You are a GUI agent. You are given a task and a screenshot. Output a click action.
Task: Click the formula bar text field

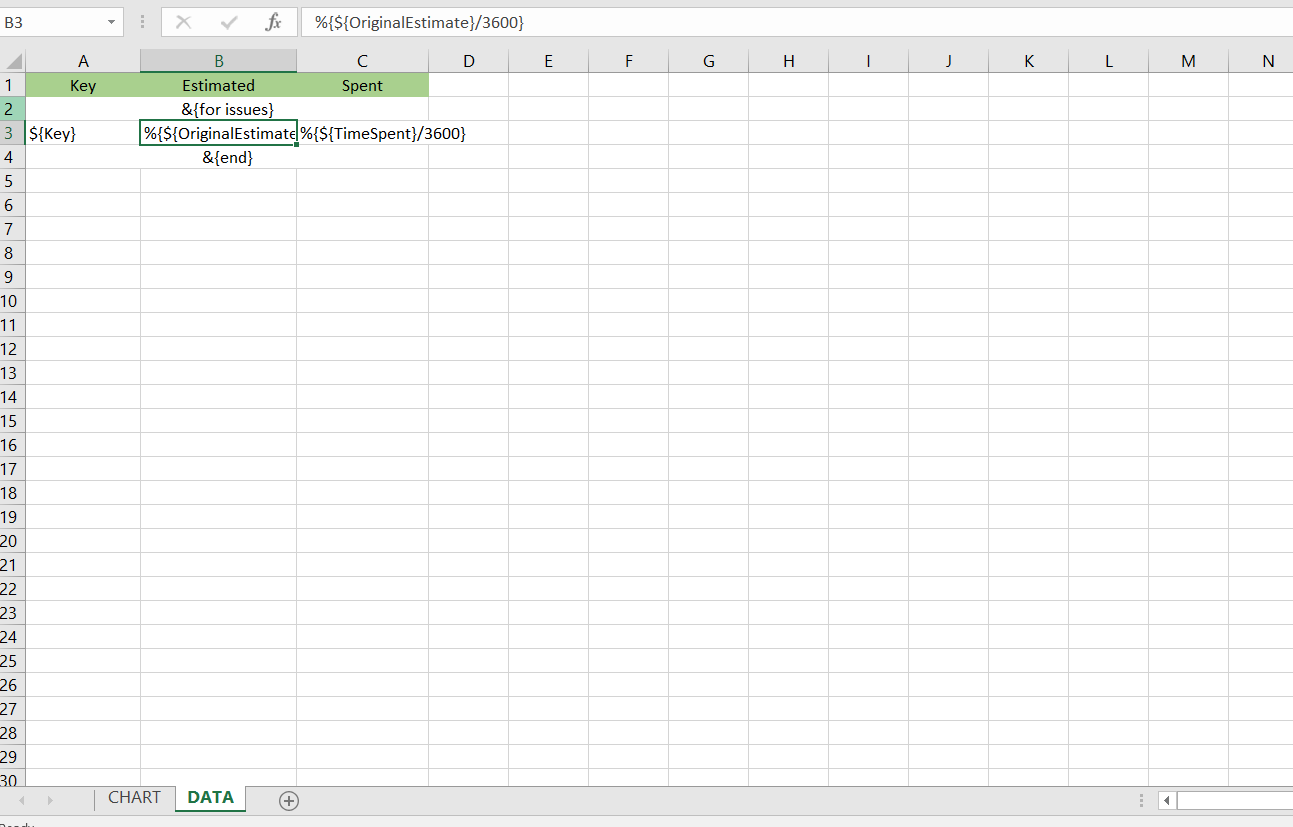(797, 22)
